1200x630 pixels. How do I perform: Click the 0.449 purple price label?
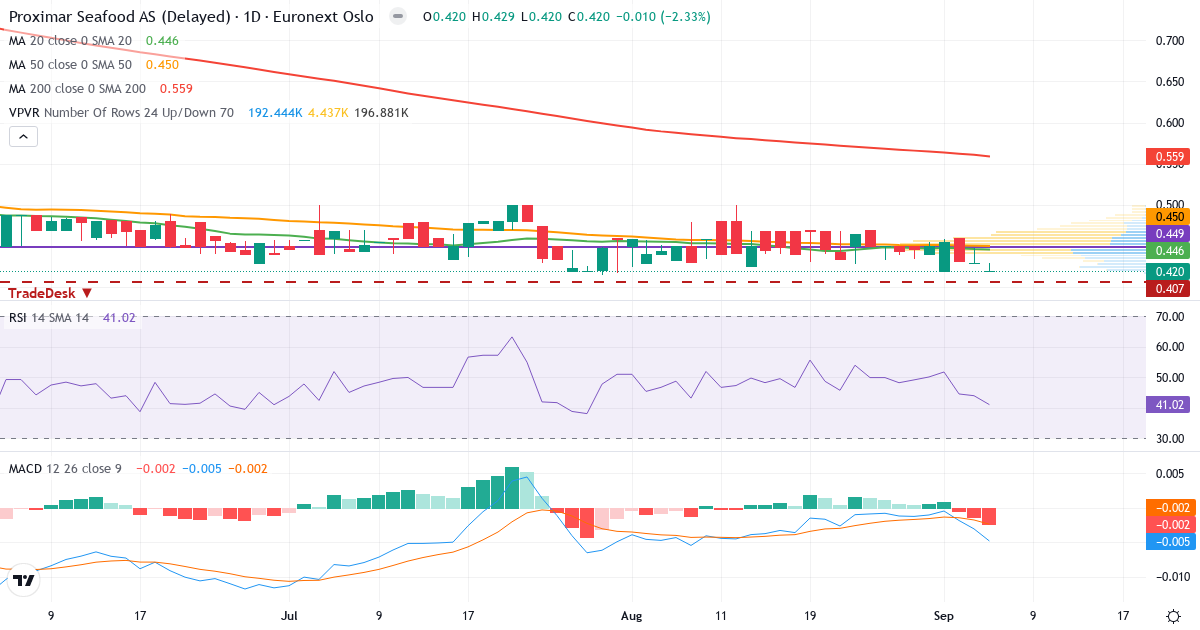pyautogui.click(x=1168, y=233)
